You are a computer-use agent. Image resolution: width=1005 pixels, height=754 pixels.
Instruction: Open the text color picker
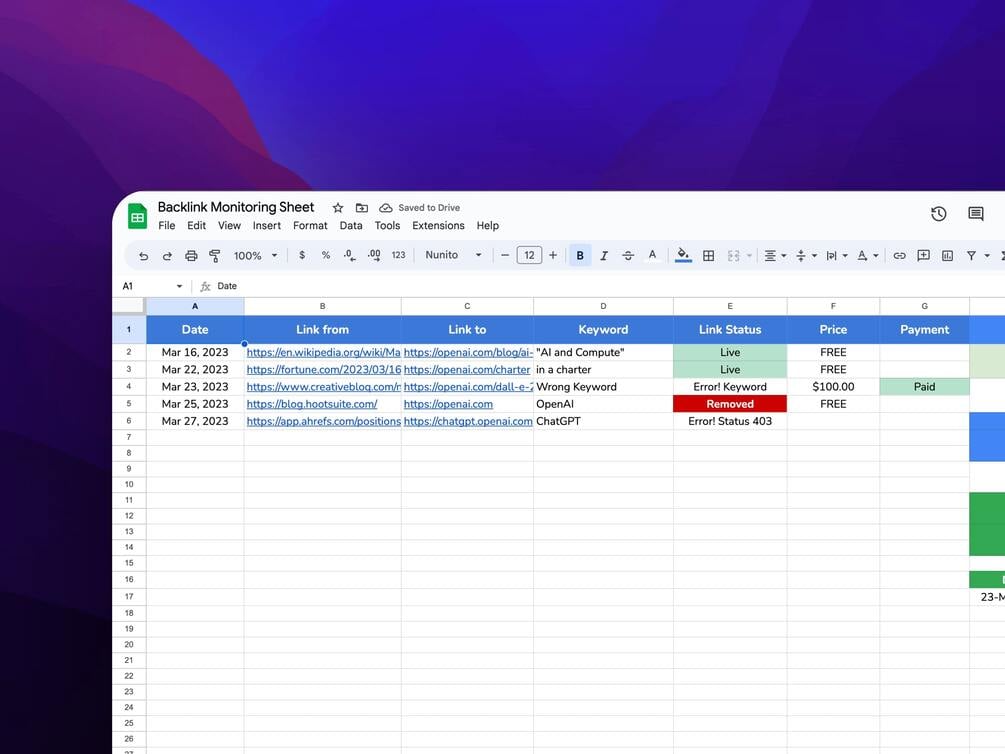(652, 255)
